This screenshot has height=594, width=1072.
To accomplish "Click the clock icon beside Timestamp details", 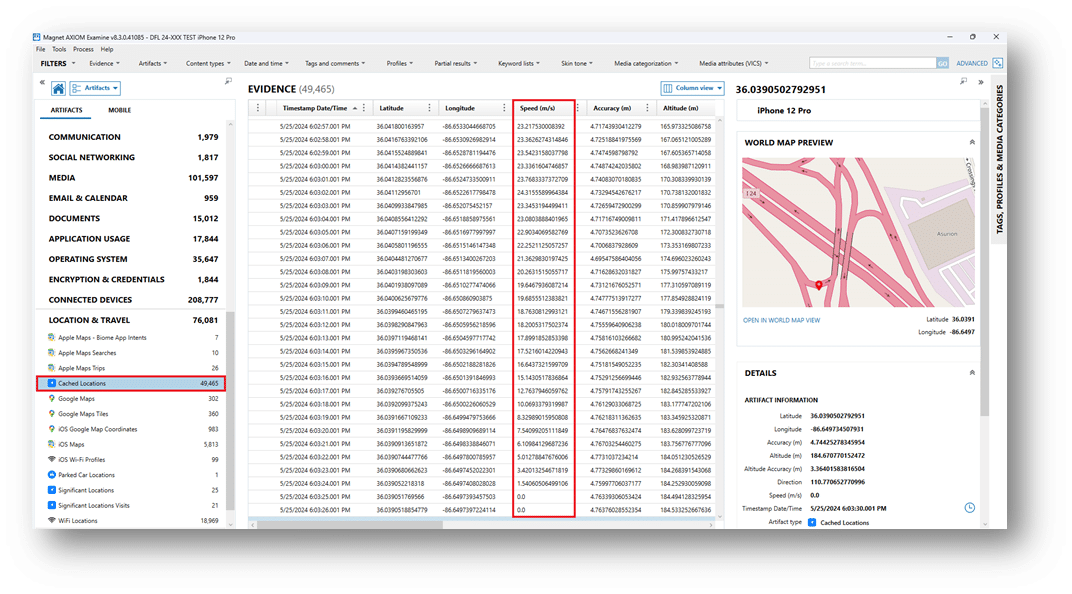I will tap(968, 507).
